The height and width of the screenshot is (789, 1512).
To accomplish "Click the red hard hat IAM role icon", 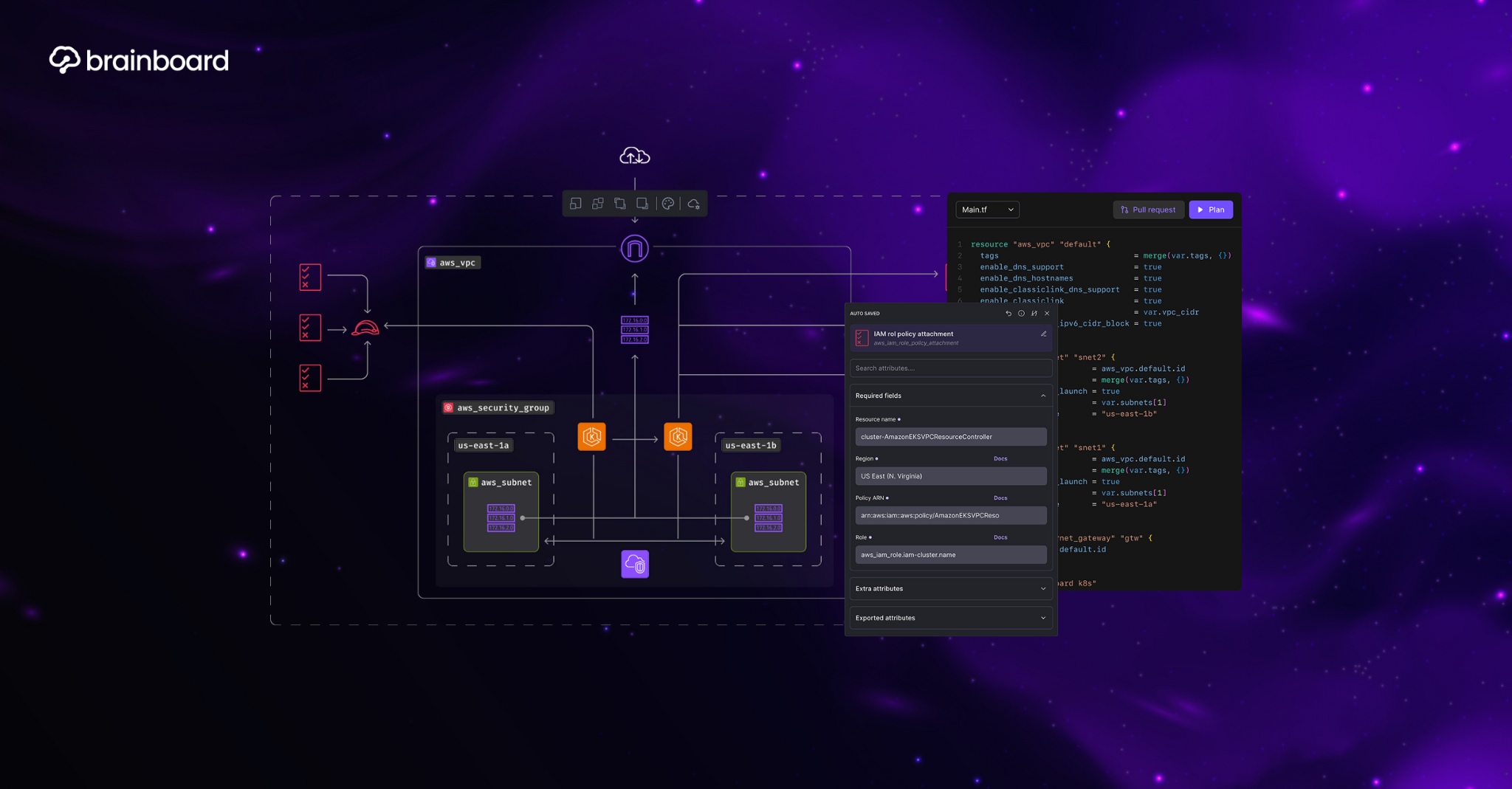I will 365,328.
